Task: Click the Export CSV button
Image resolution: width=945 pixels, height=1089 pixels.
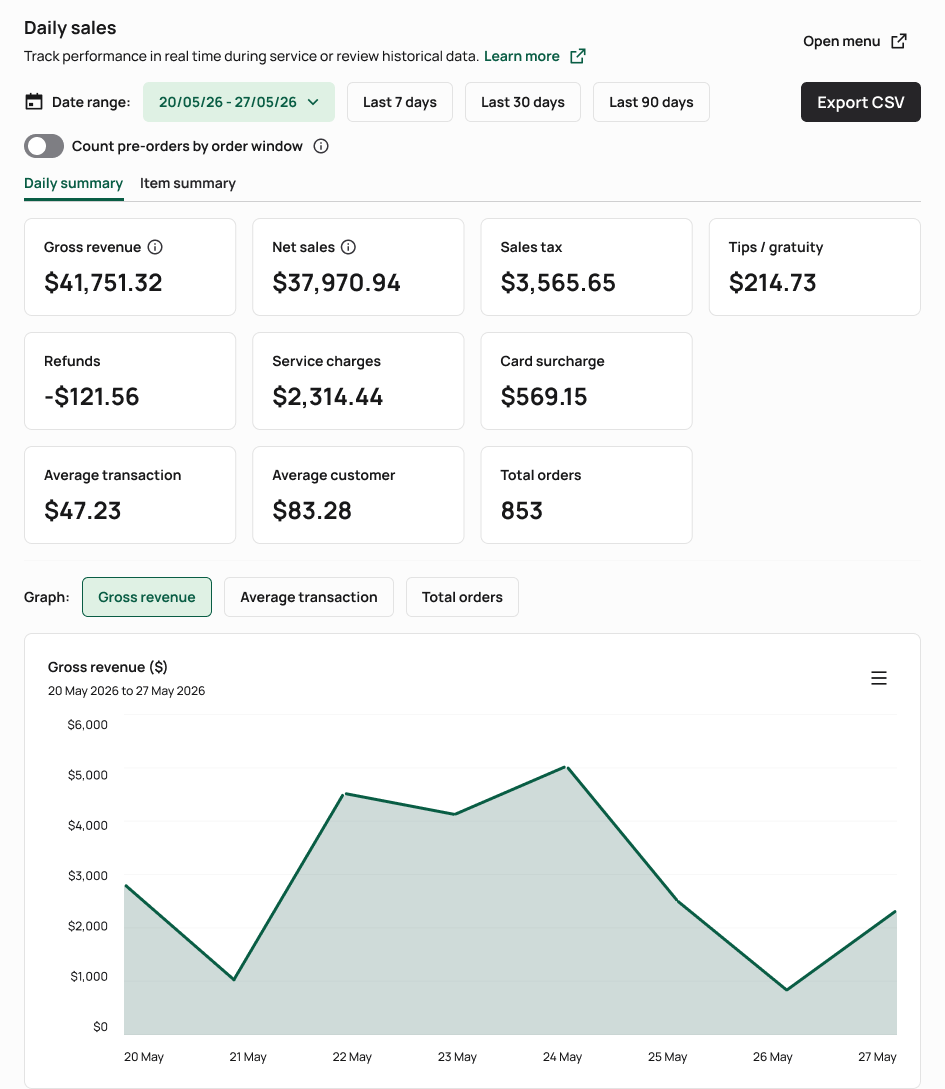Action: [x=861, y=102]
